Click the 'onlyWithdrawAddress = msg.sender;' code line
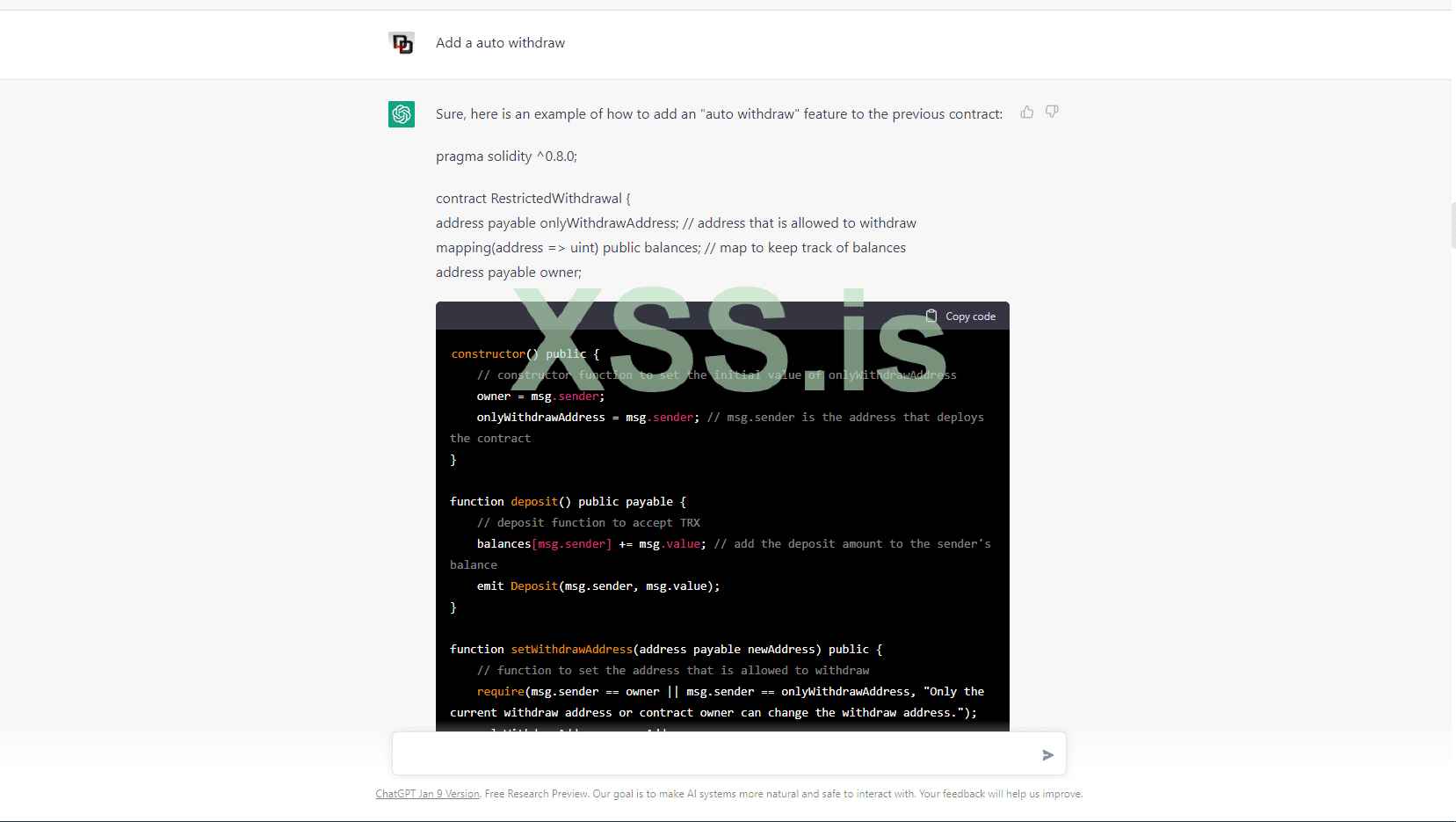1456x822 pixels. pos(588,418)
